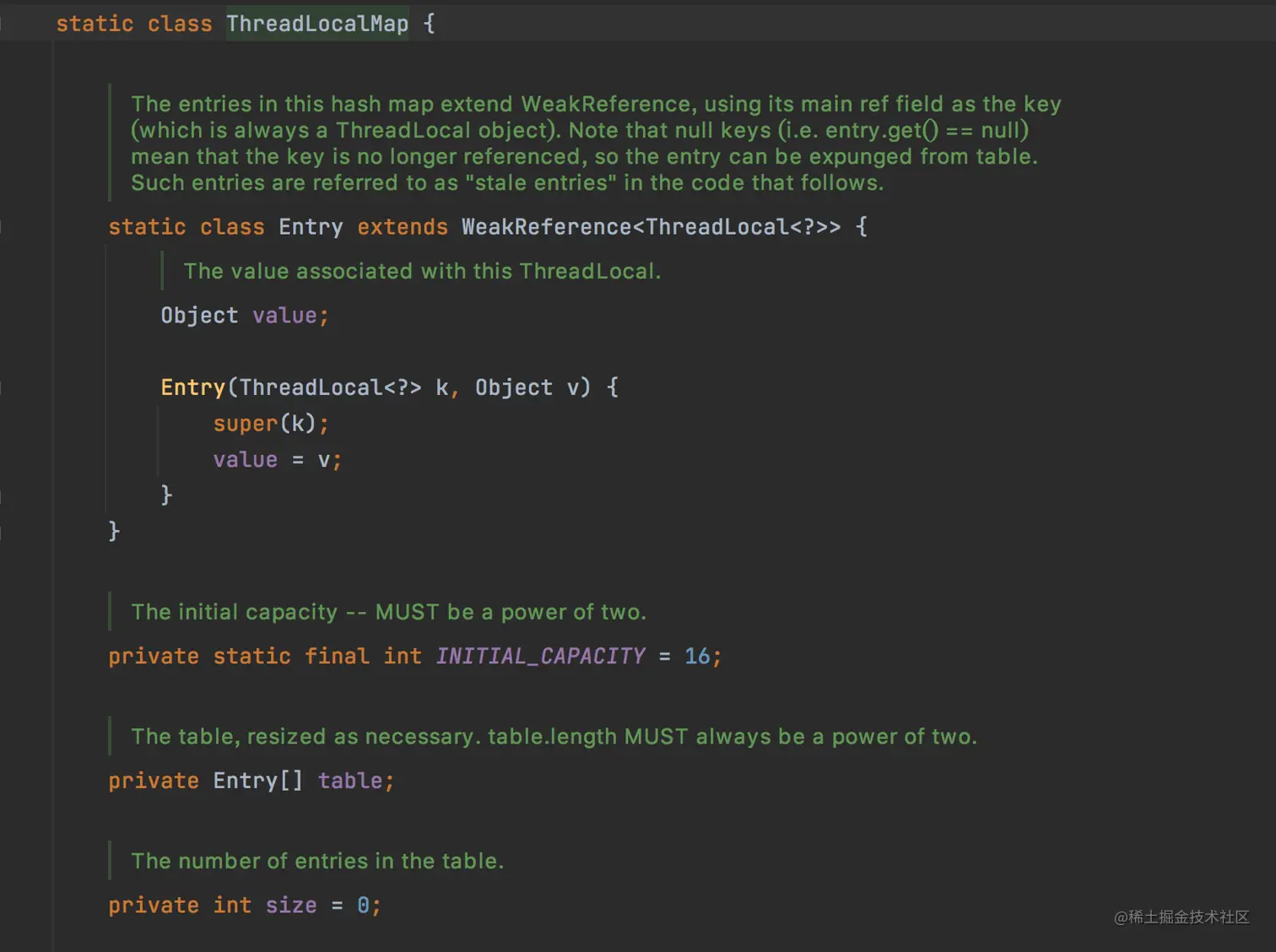This screenshot has width=1276, height=952.
Task: Click the final keyword
Action: click(337, 656)
